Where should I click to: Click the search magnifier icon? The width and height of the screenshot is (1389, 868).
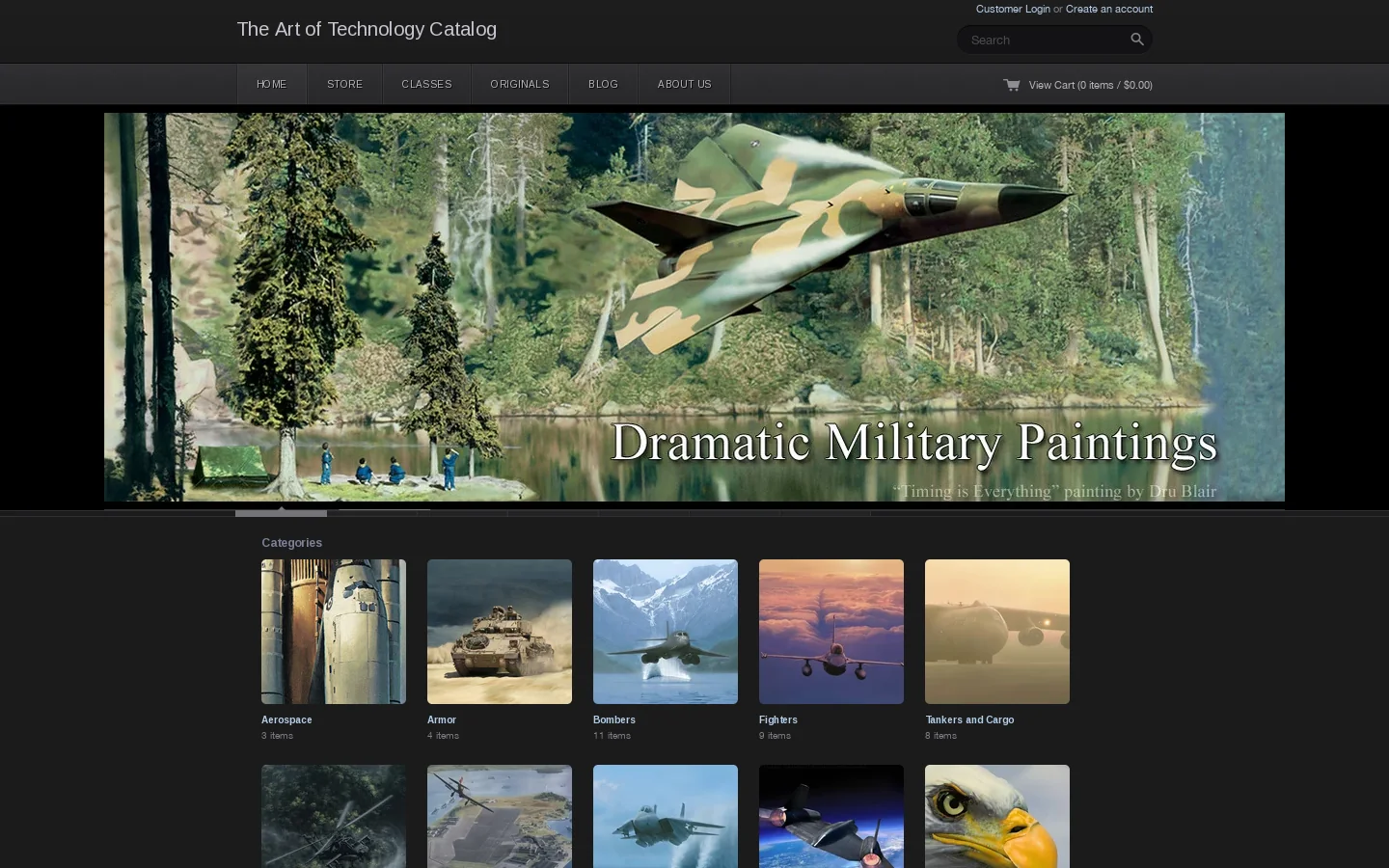pos(1137,40)
